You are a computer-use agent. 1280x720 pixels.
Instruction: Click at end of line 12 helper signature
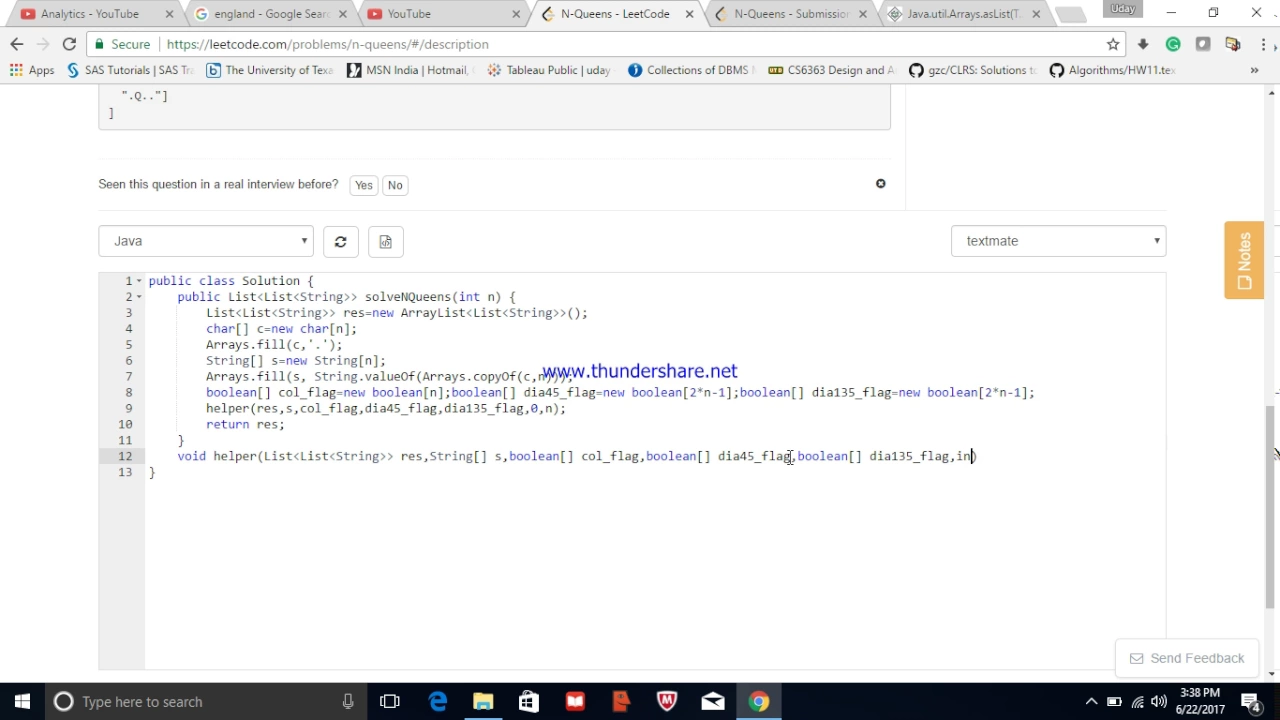pyautogui.click(x=975, y=457)
